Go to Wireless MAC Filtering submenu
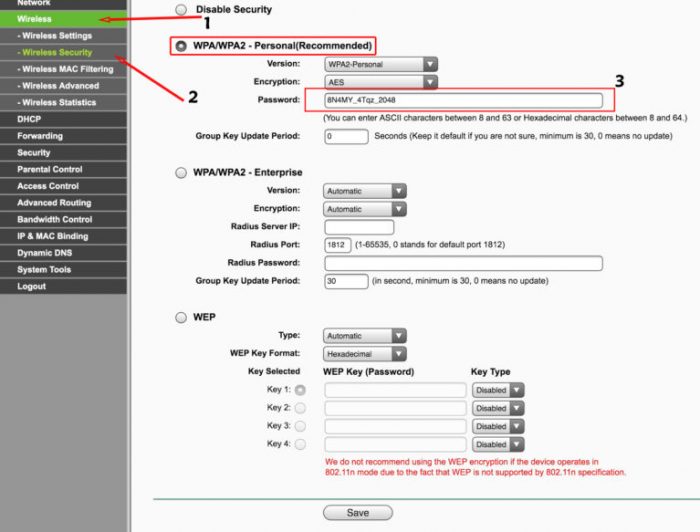This screenshot has height=532, width=700. (x=63, y=69)
